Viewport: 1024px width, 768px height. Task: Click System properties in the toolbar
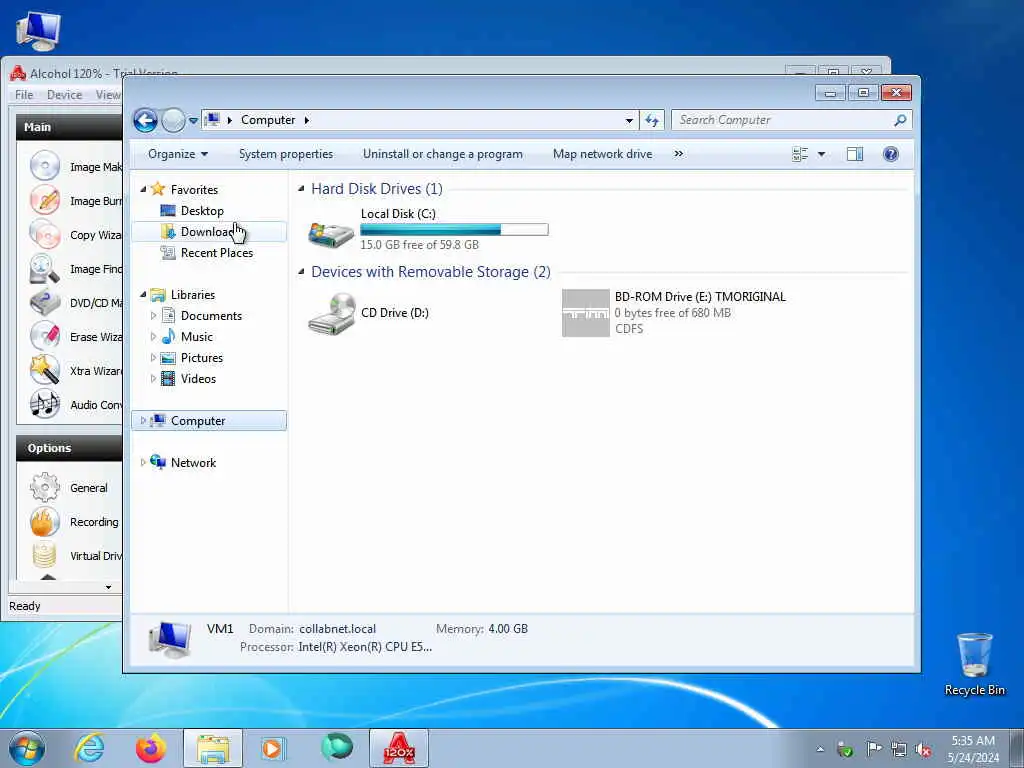click(286, 154)
